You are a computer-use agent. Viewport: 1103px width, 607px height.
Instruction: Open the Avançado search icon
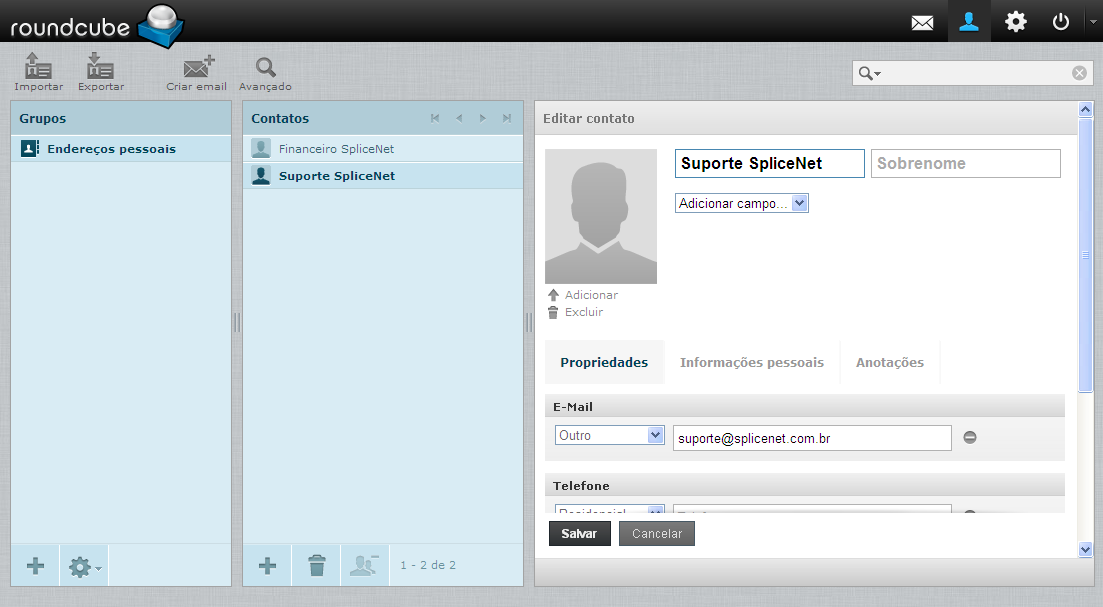[265, 72]
